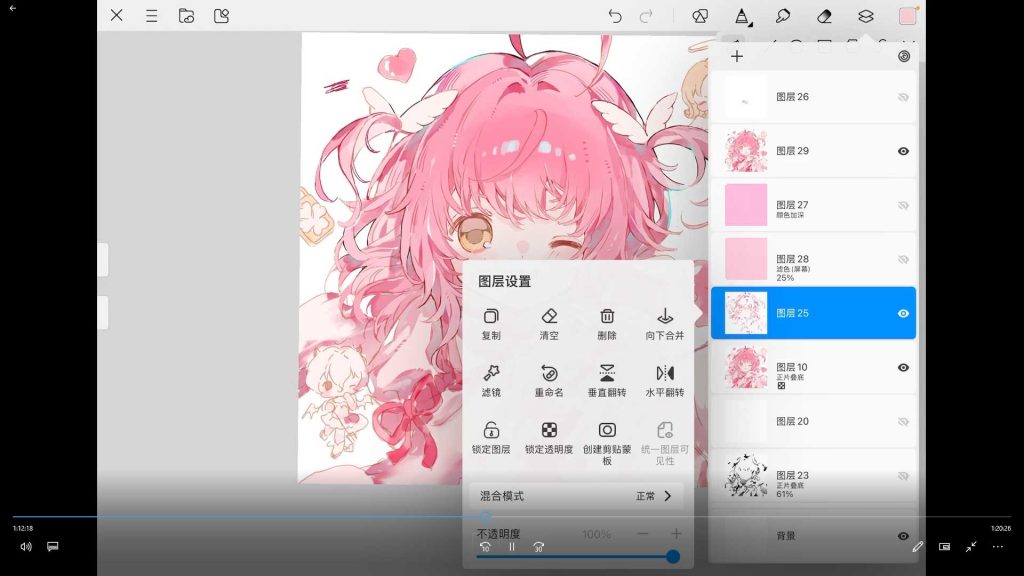Select layer 图层 10 thumbnail

[x=746, y=368]
